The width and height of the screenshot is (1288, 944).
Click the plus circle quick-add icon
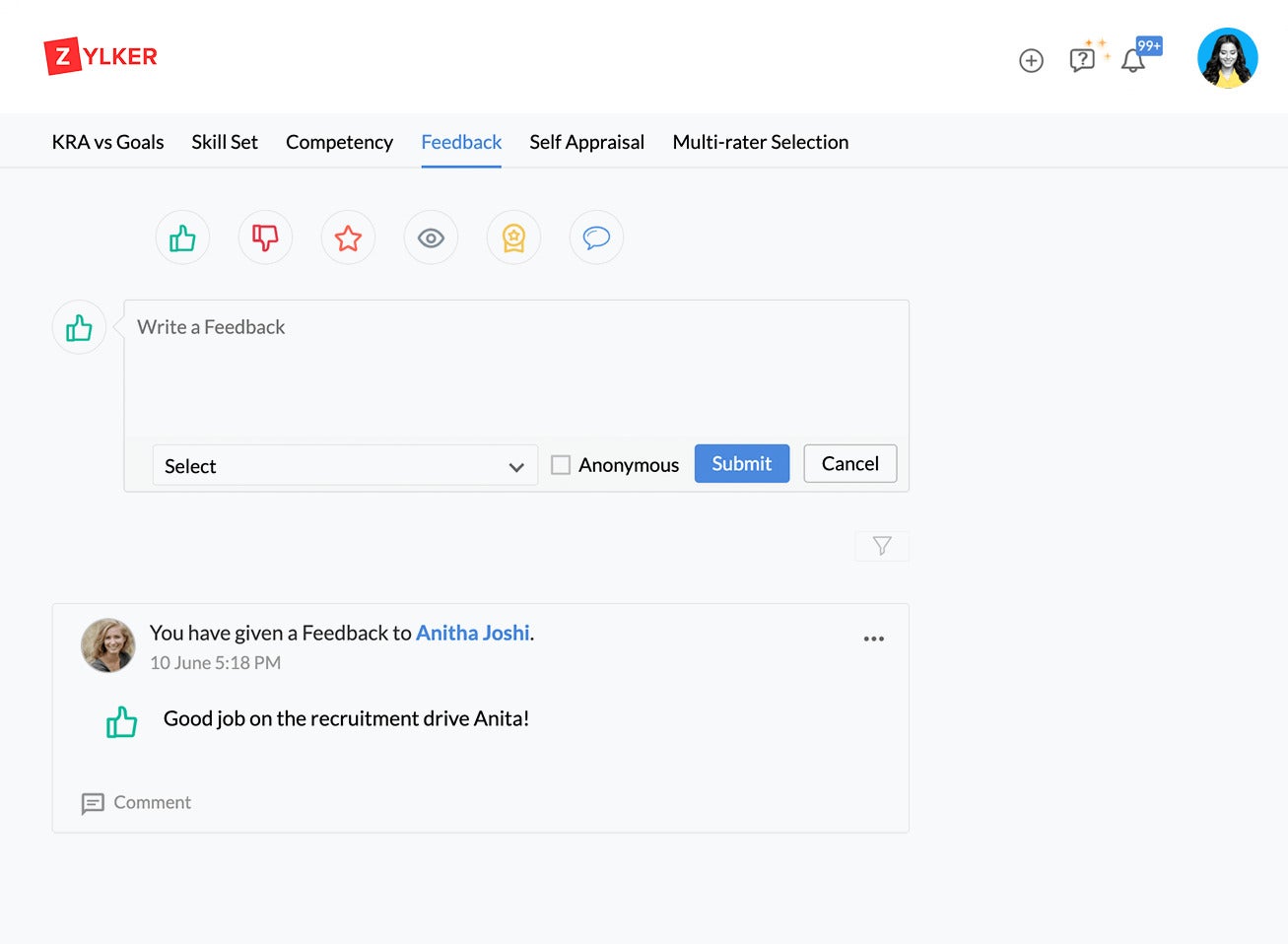tap(1031, 61)
